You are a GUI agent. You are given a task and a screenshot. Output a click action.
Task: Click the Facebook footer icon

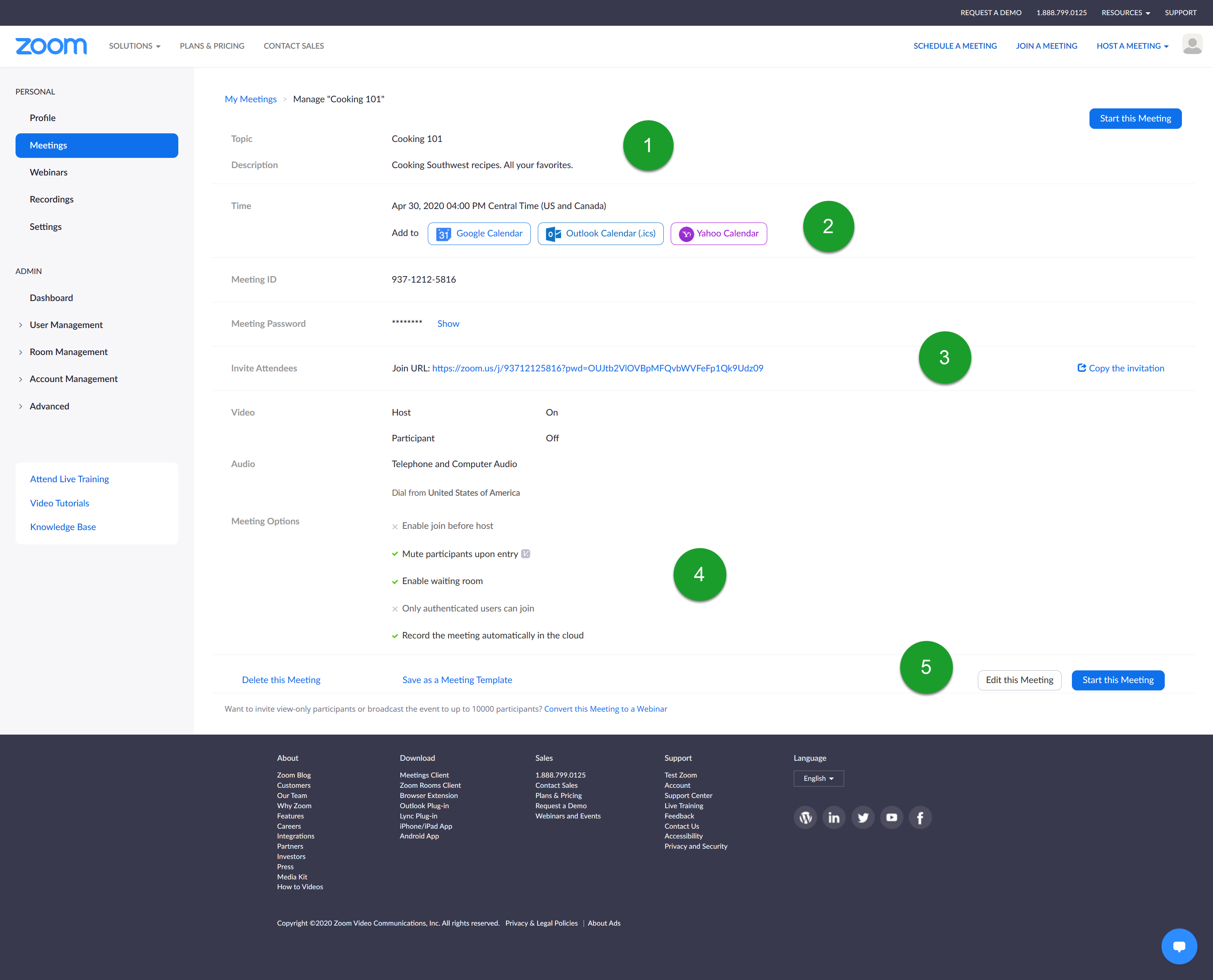[920, 818]
